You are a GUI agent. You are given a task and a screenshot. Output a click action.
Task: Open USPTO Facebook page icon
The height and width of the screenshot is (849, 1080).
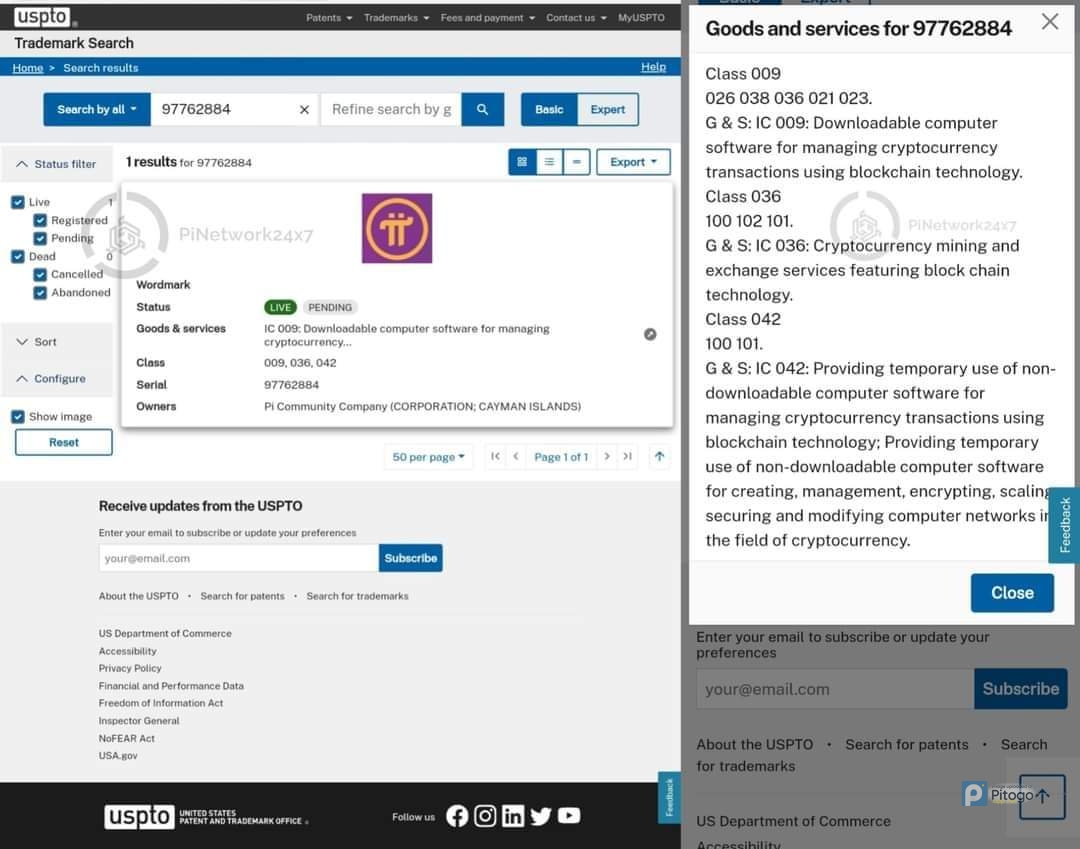457,816
